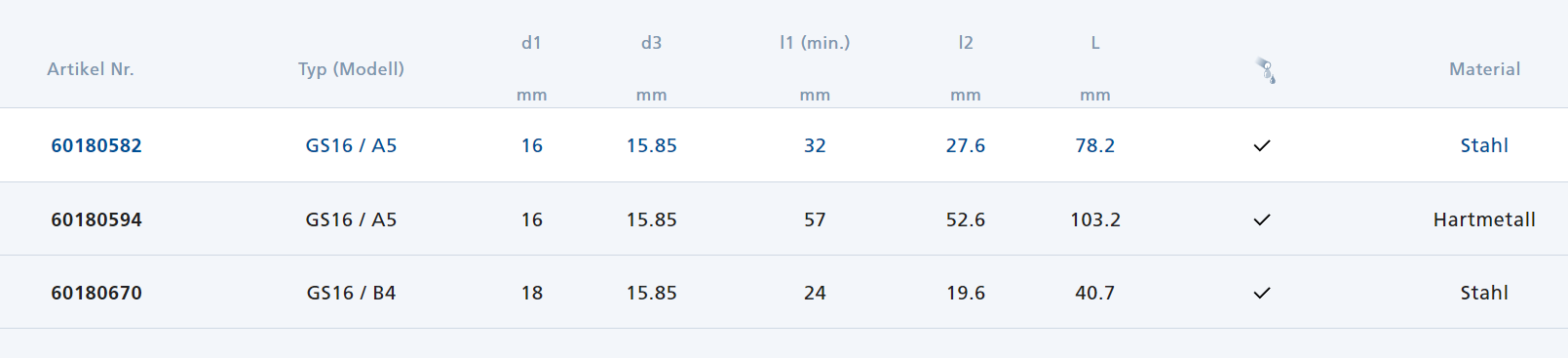Click the d1 column header
Viewport: 1568px width, 358px height.
[531, 43]
